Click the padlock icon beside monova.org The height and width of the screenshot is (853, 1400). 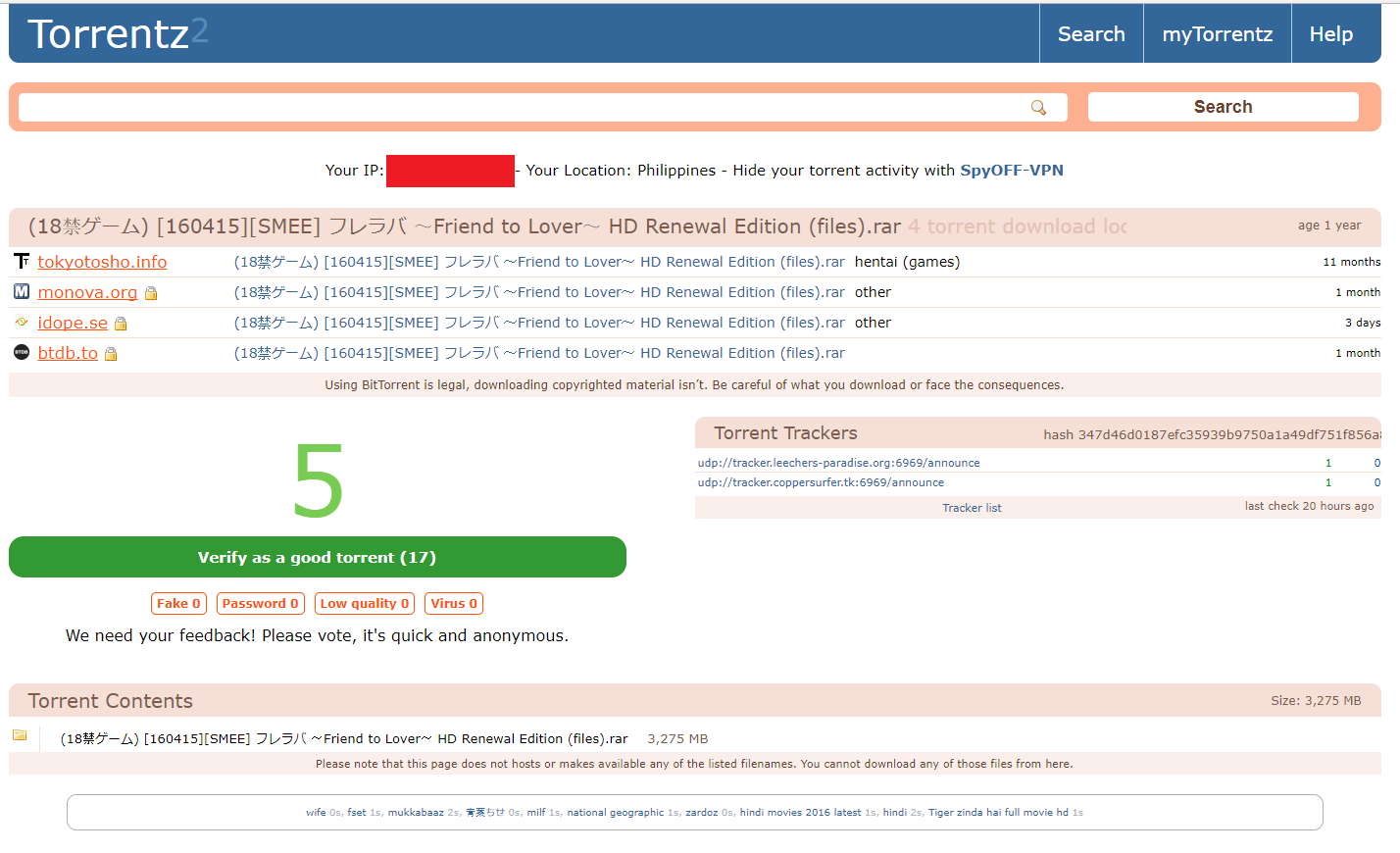tap(151, 293)
